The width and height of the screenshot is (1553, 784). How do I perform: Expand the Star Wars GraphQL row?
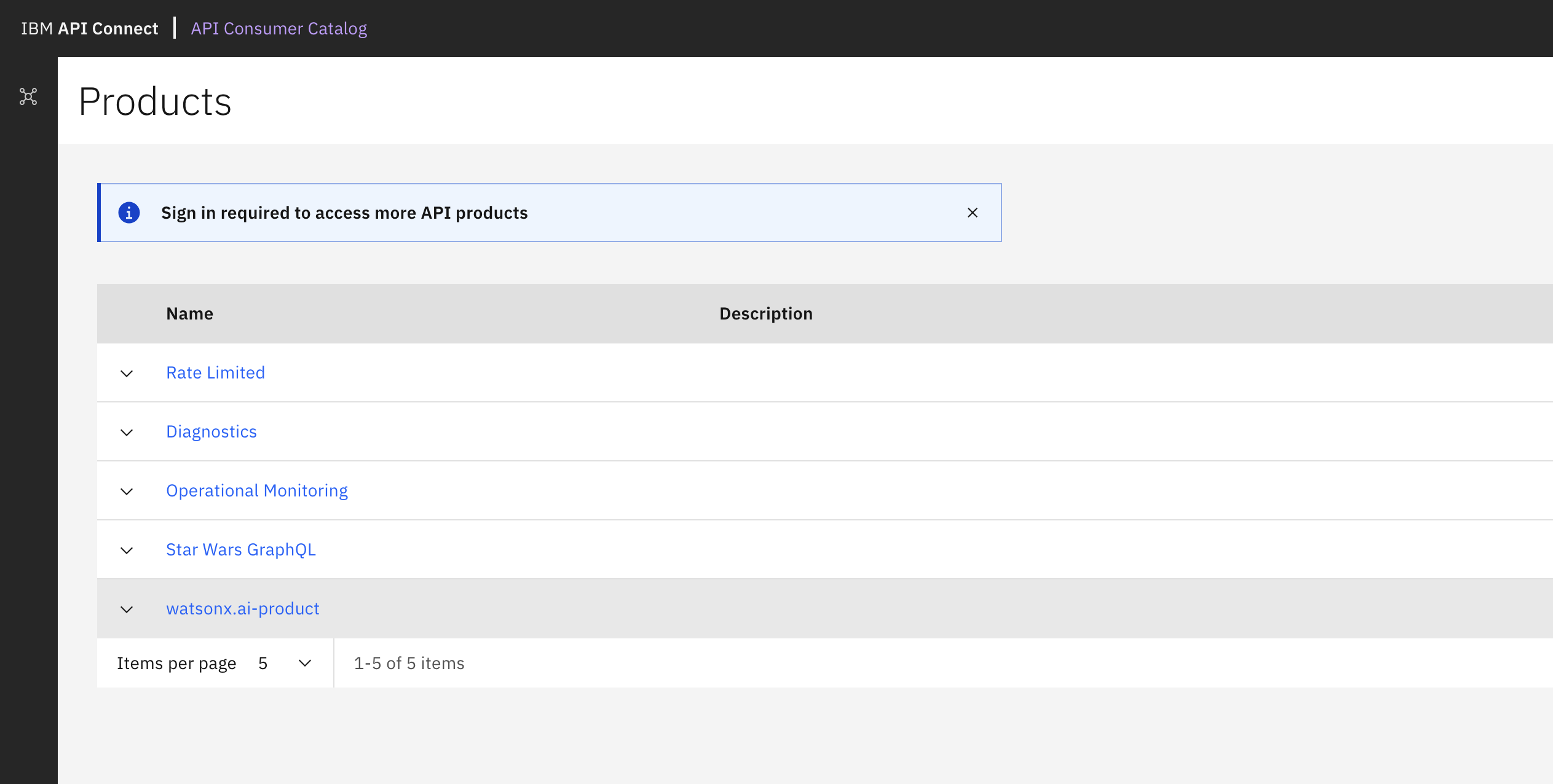127,551
